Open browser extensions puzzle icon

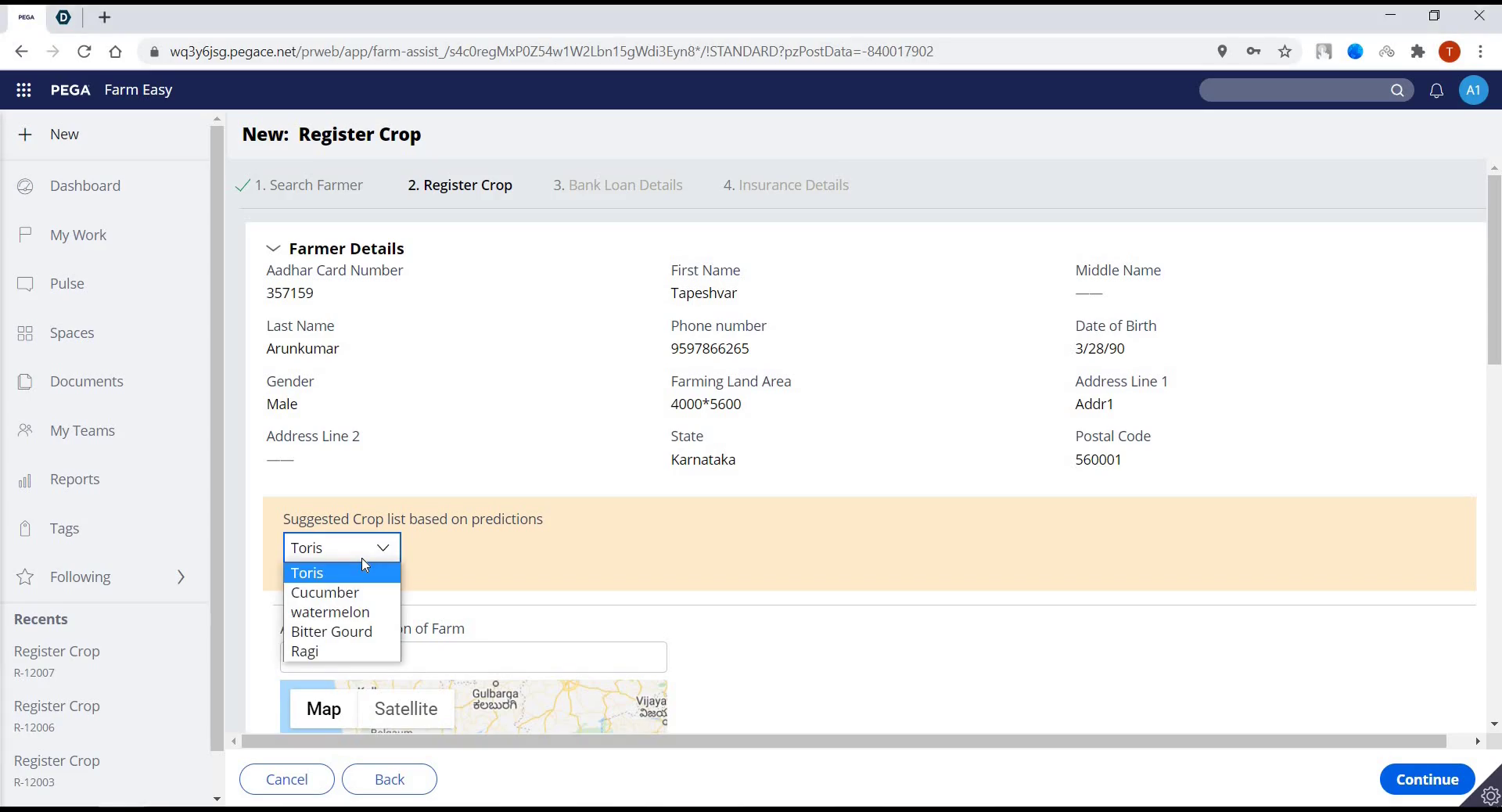pyautogui.click(x=1418, y=52)
